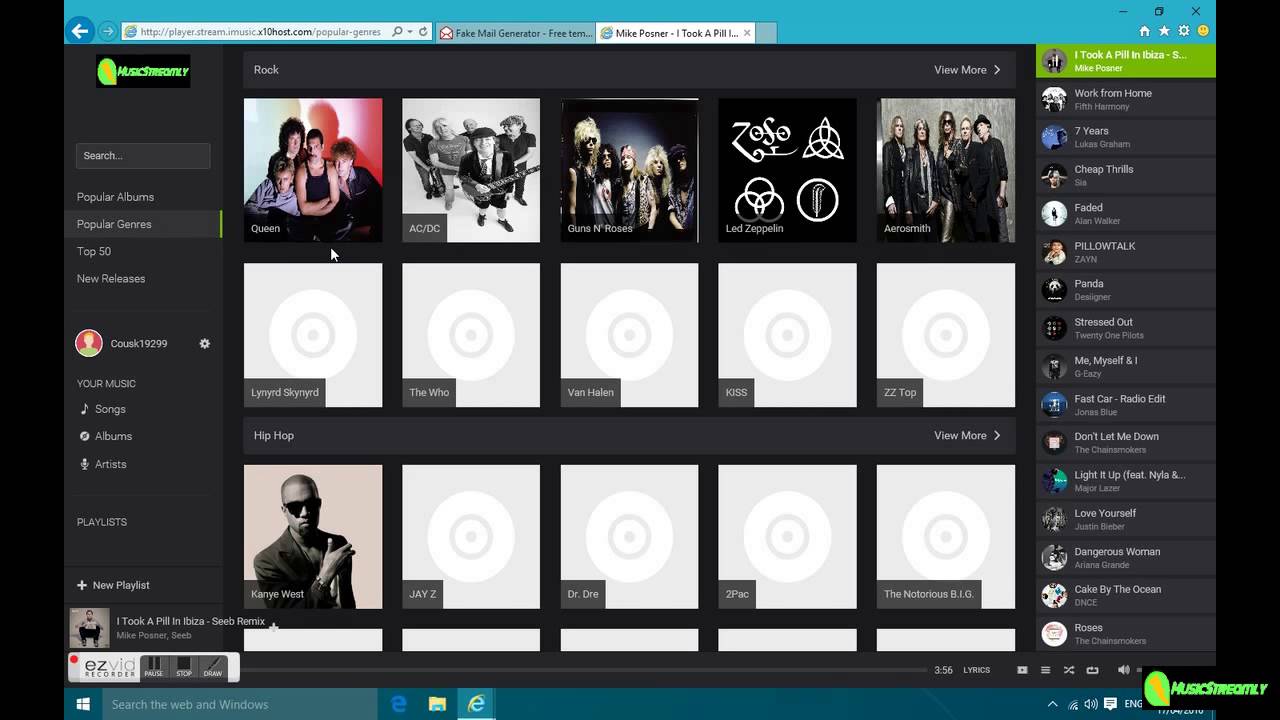Open the JAY Z tile
Image resolution: width=1280 pixels, height=720 pixels.
pyautogui.click(x=471, y=536)
